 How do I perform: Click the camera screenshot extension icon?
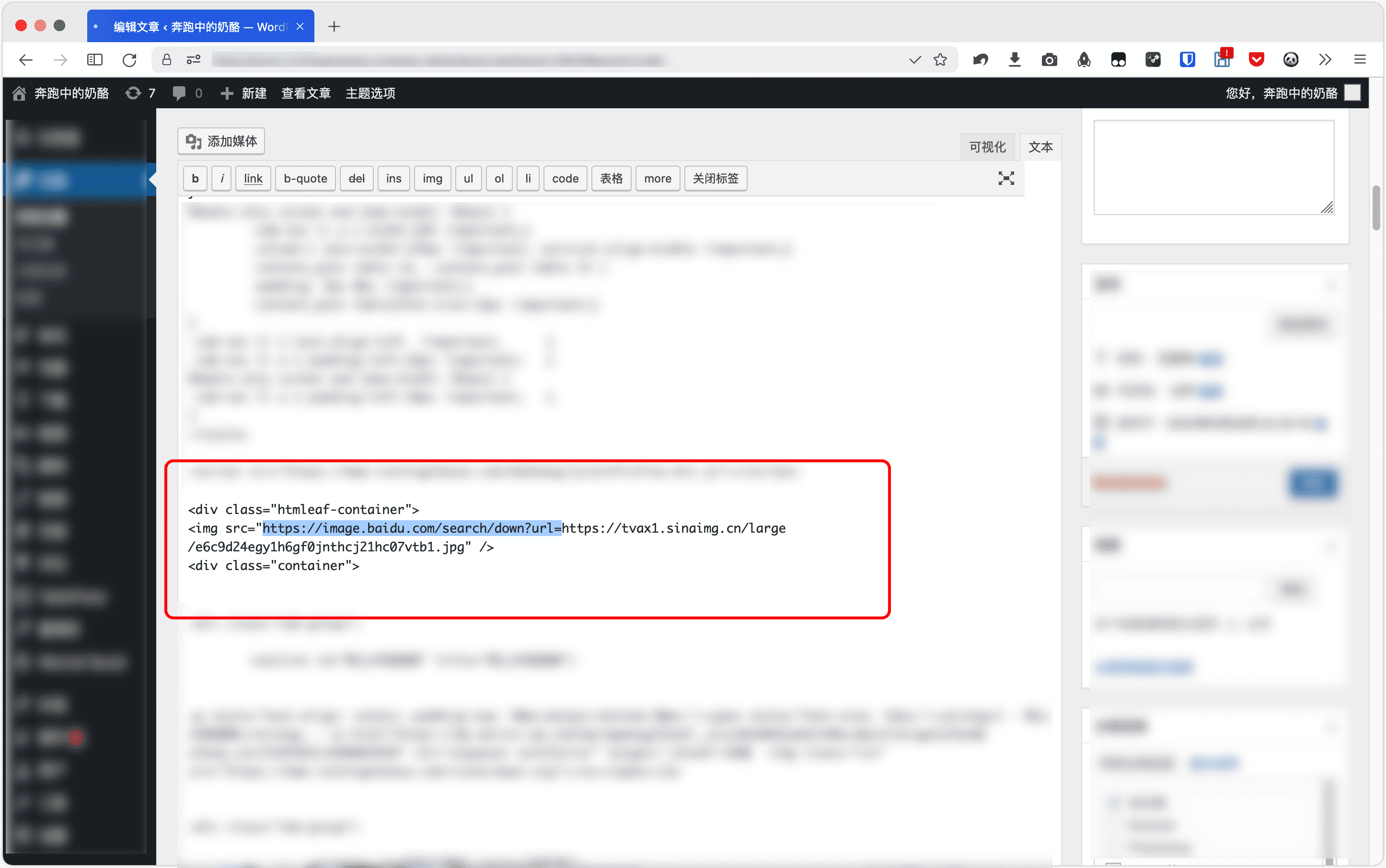tap(1050, 60)
